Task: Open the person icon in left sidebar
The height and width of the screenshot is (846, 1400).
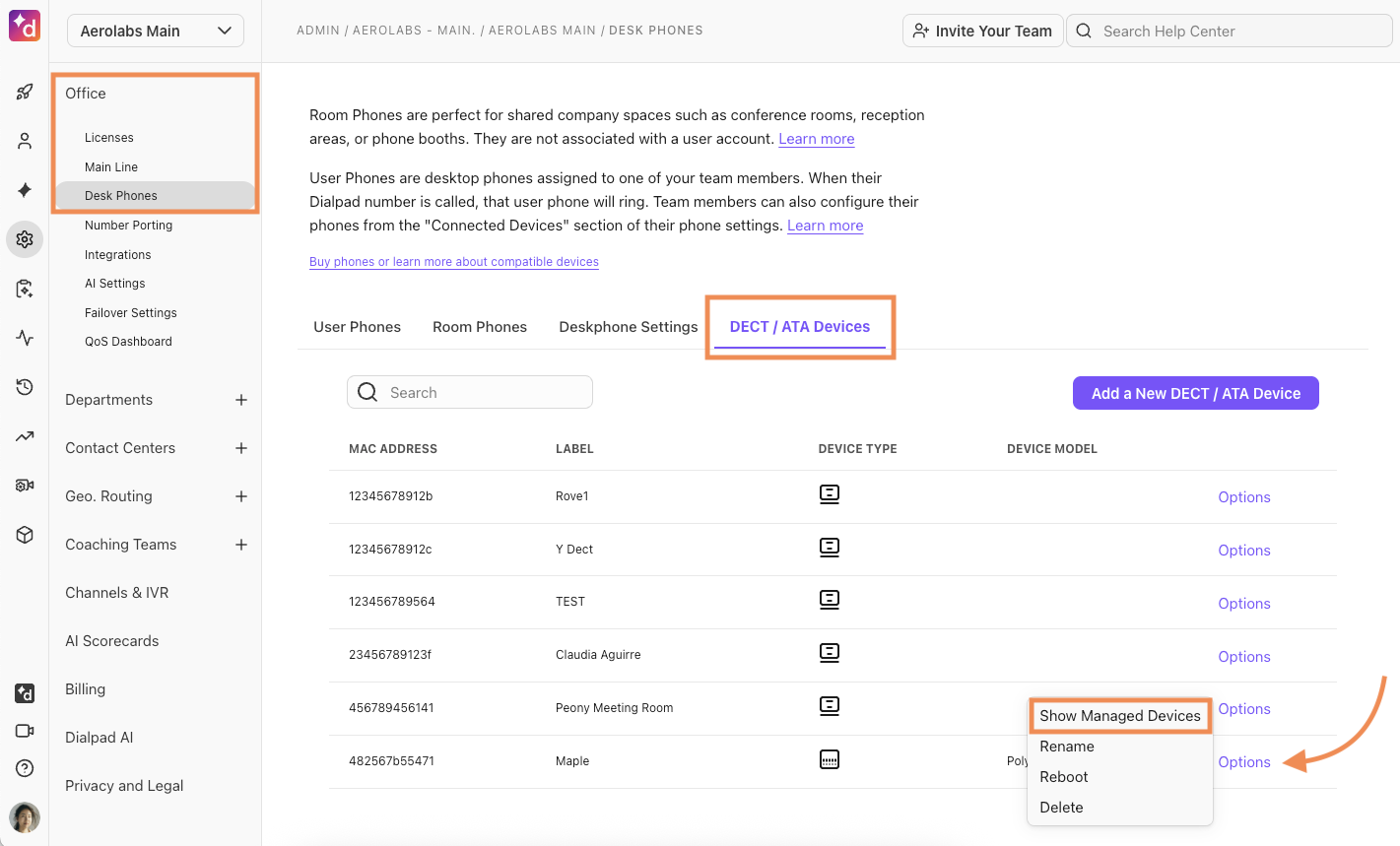Action: [x=25, y=141]
